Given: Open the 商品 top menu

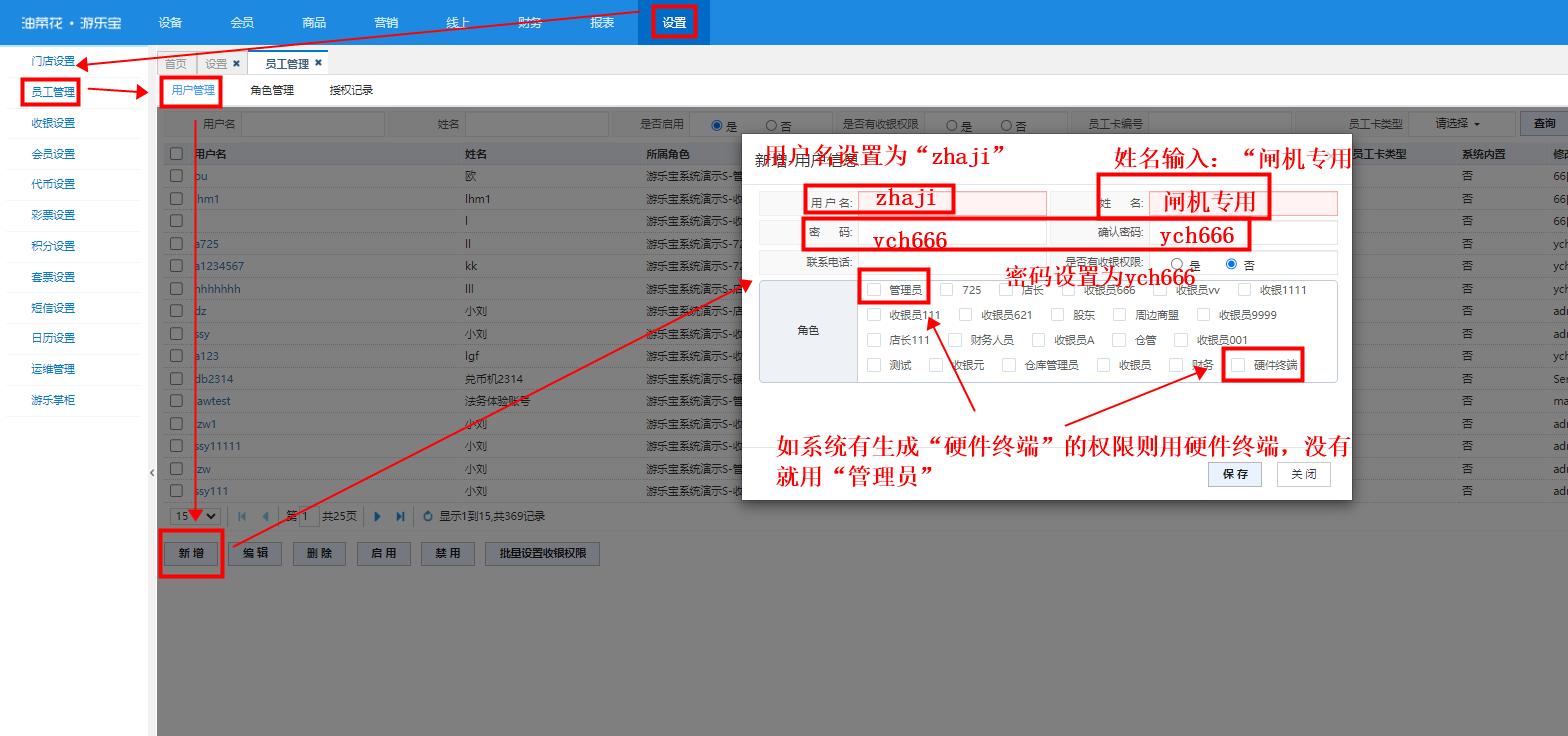Looking at the screenshot, I should click(x=314, y=22).
